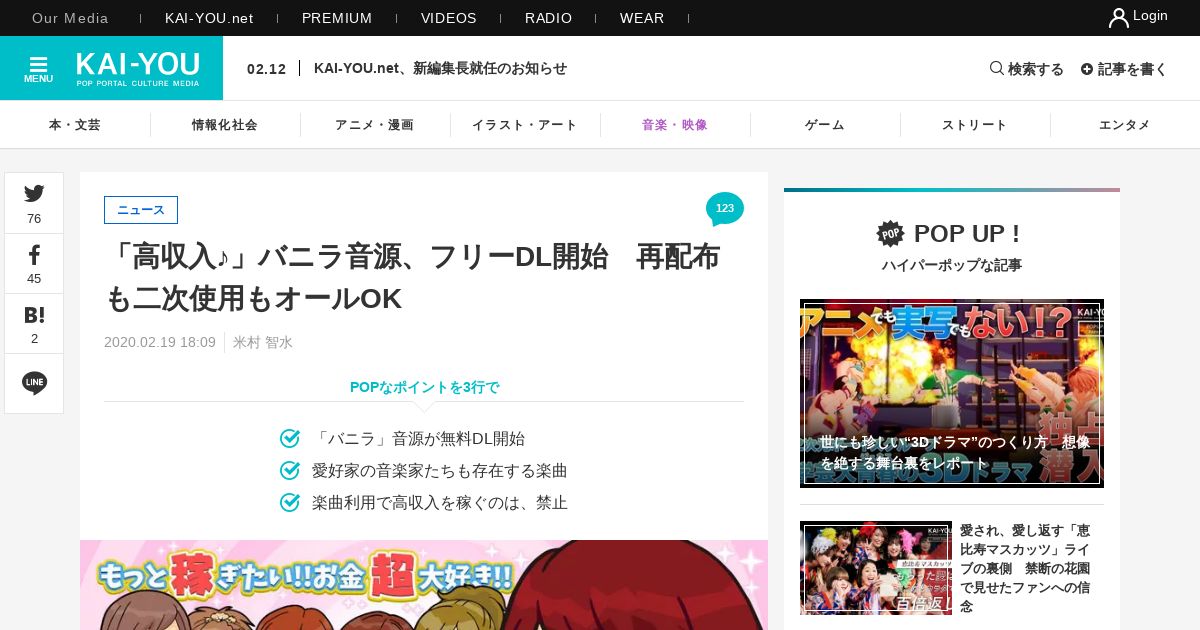
Task: Click the Facebook share count 45
Action: [34, 278]
